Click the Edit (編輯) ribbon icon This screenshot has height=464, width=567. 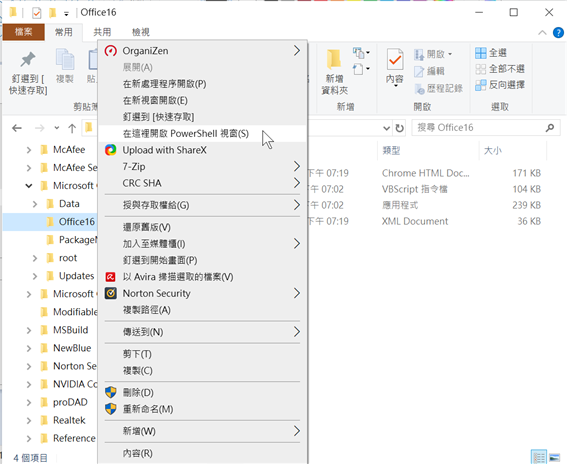pos(419,71)
